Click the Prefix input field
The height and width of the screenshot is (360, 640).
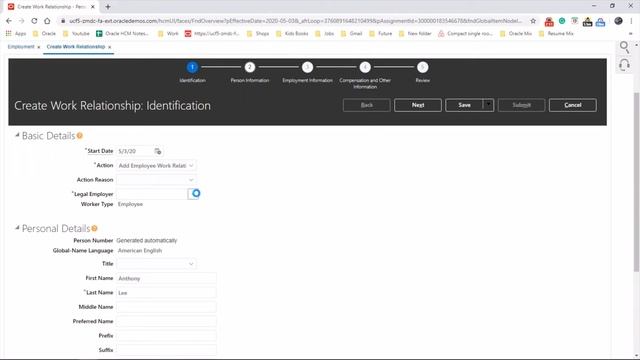coord(166,336)
